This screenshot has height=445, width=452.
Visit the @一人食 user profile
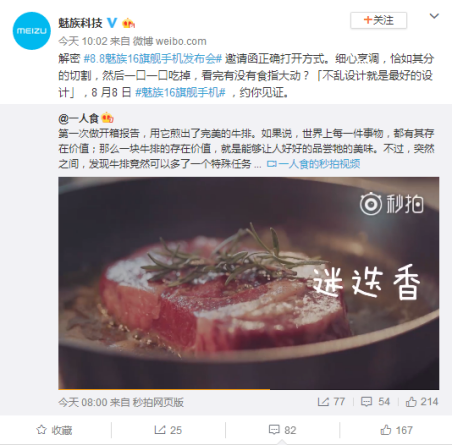[x=78, y=118]
